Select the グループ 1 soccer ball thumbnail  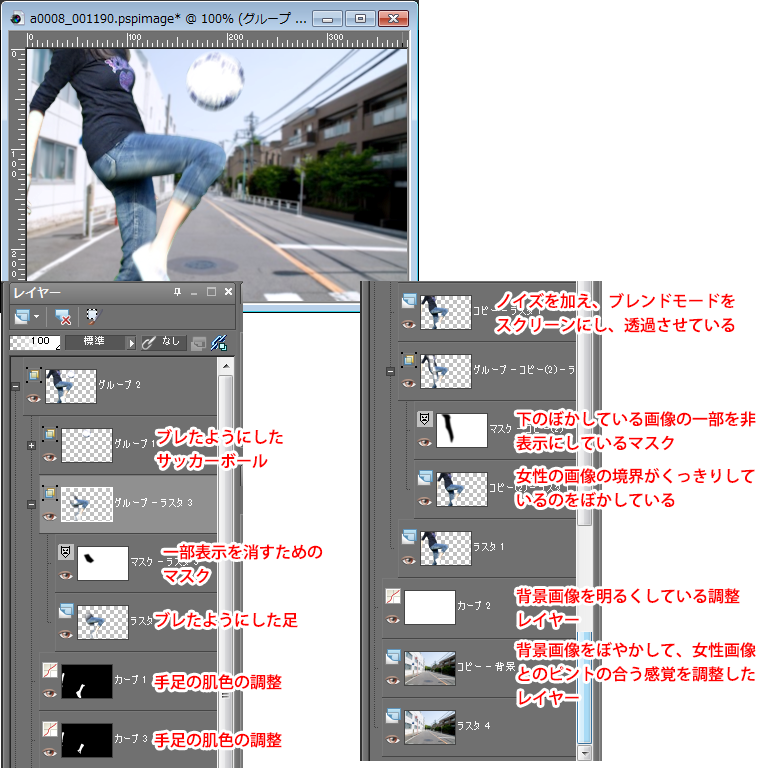87,445
